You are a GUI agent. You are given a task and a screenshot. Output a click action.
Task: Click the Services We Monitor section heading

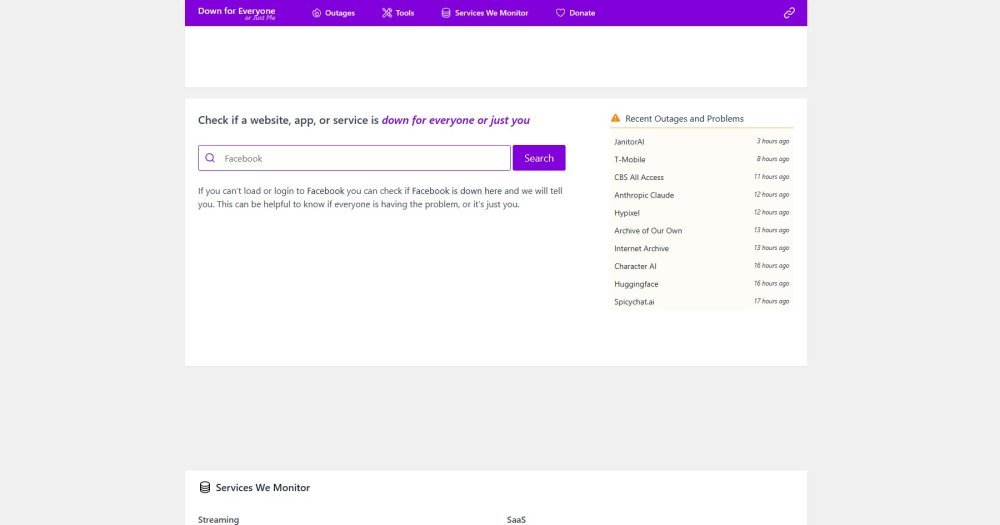263,487
